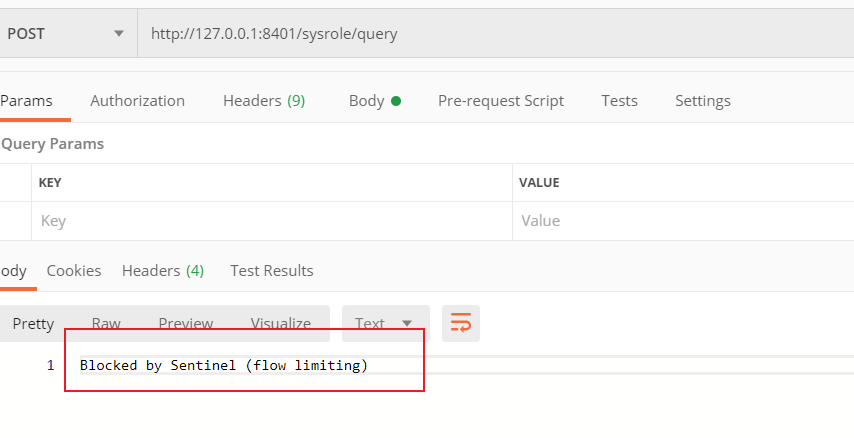
Task: Switch to the Authorization tab
Action: coord(137,100)
